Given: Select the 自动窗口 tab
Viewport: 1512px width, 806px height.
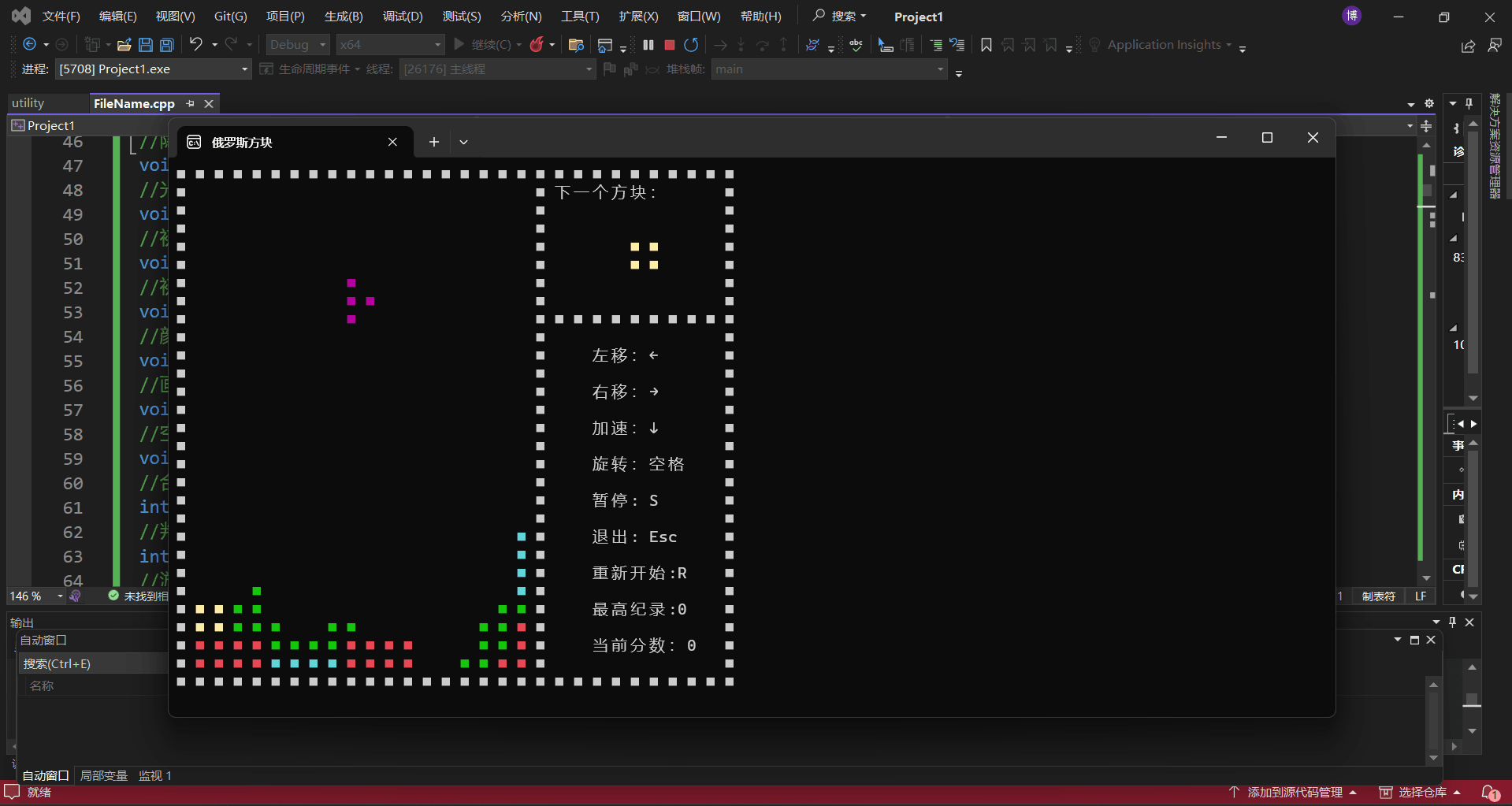Looking at the screenshot, I should click(x=46, y=776).
